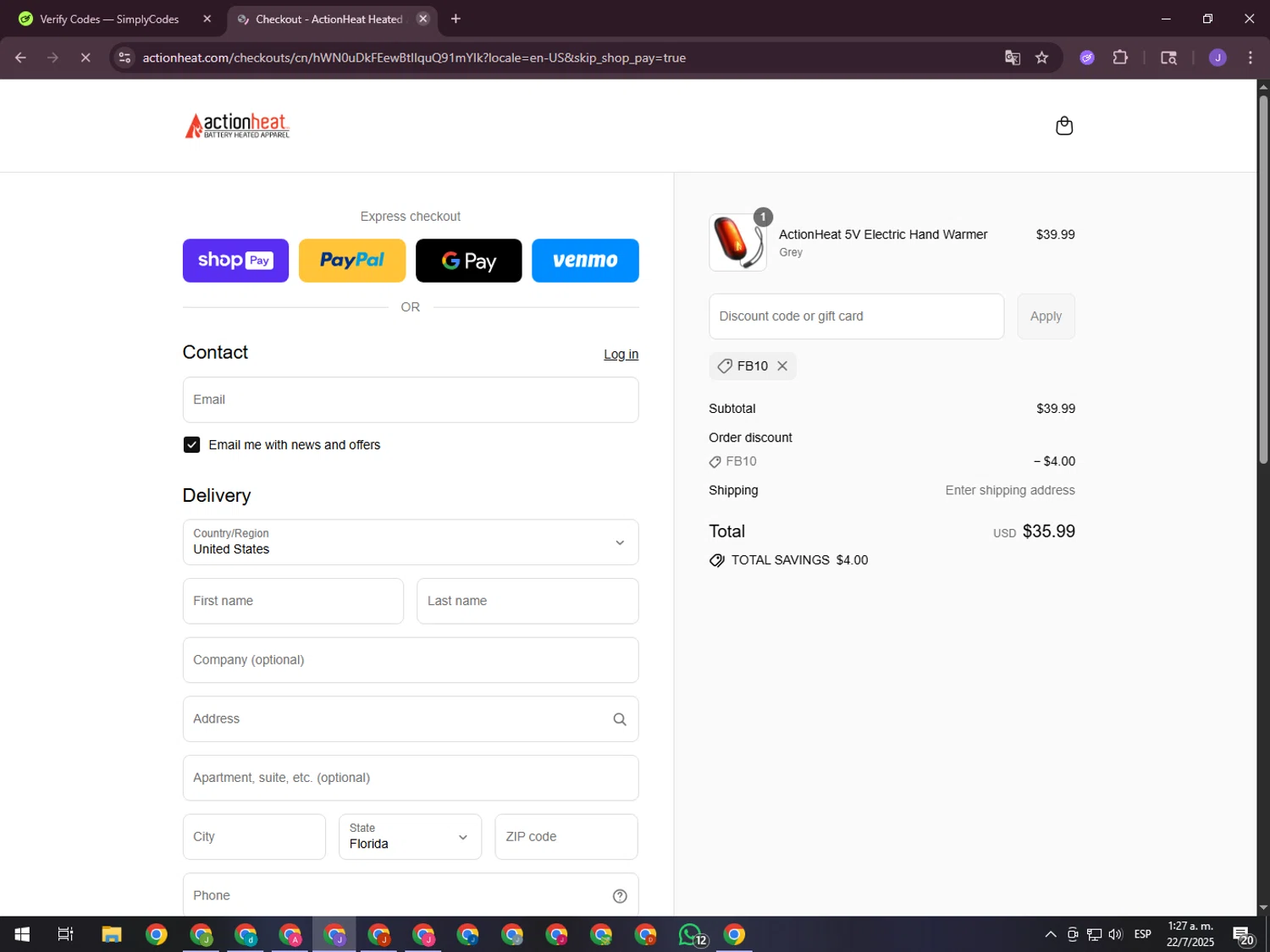1270x952 pixels.
Task: Toggle Email me with news and offers
Action: (x=192, y=445)
